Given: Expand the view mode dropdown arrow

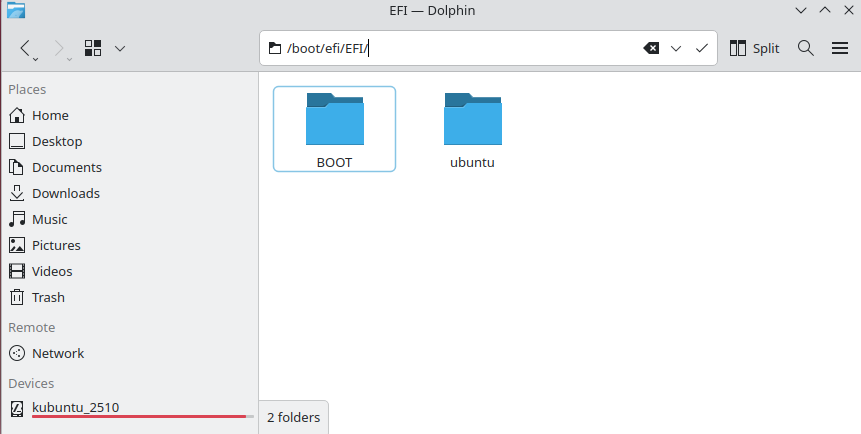Looking at the screenshot, I should click(120, 48).
